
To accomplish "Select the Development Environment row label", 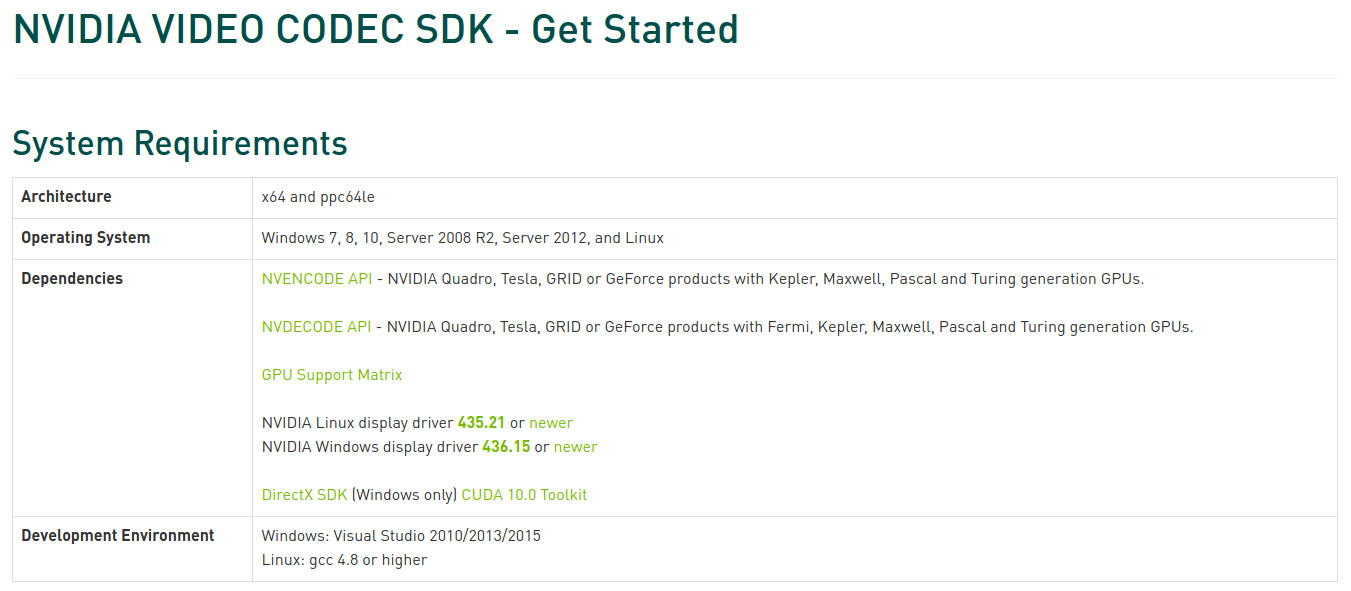I will pyautogui.click(x=118, y=536).
